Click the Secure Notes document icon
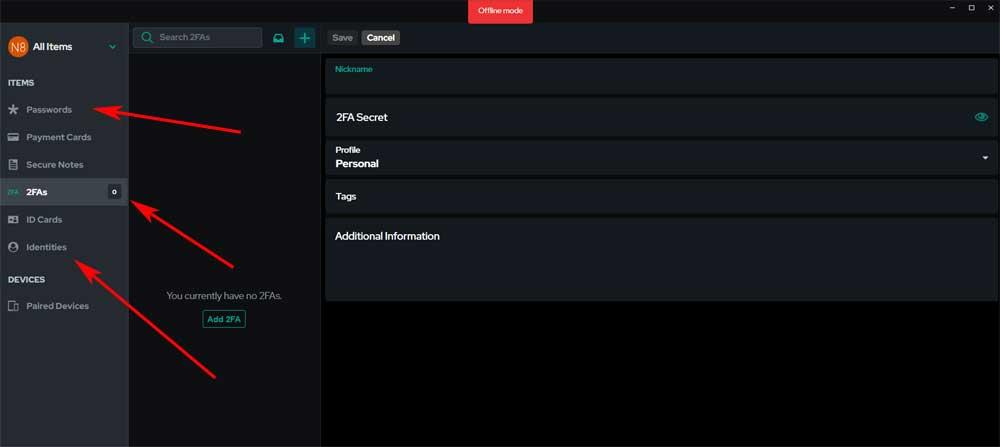 click(13, 165)
